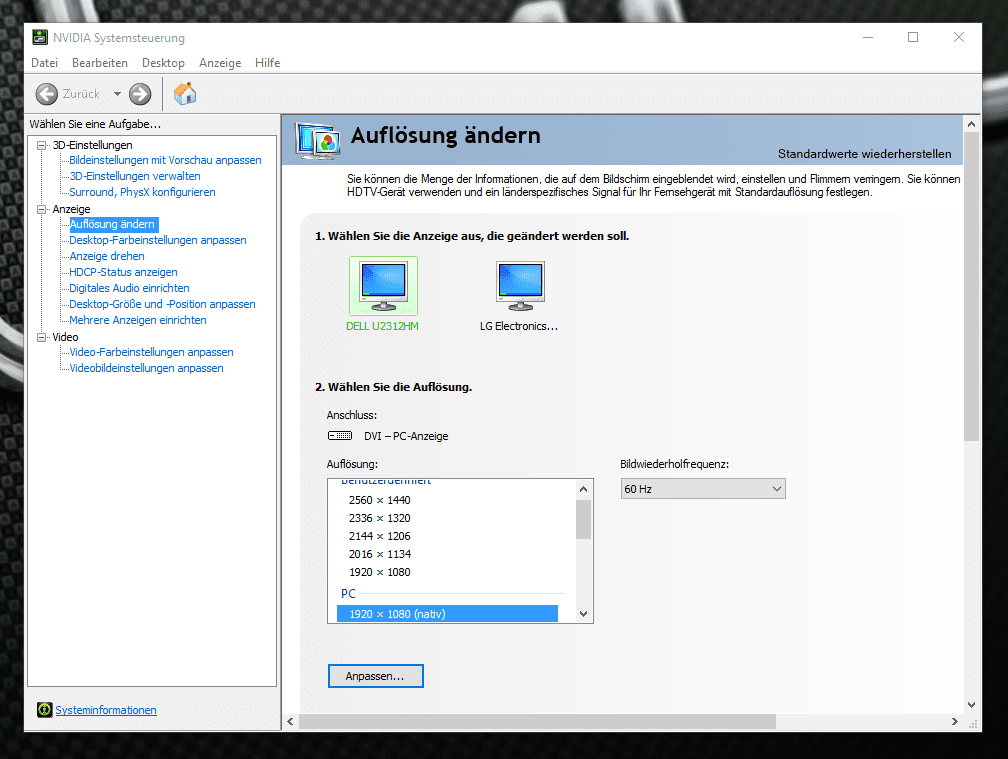
Task: Open Desktop-Farbeinstellungen anpassen
Action: click(x=158, y=240)
